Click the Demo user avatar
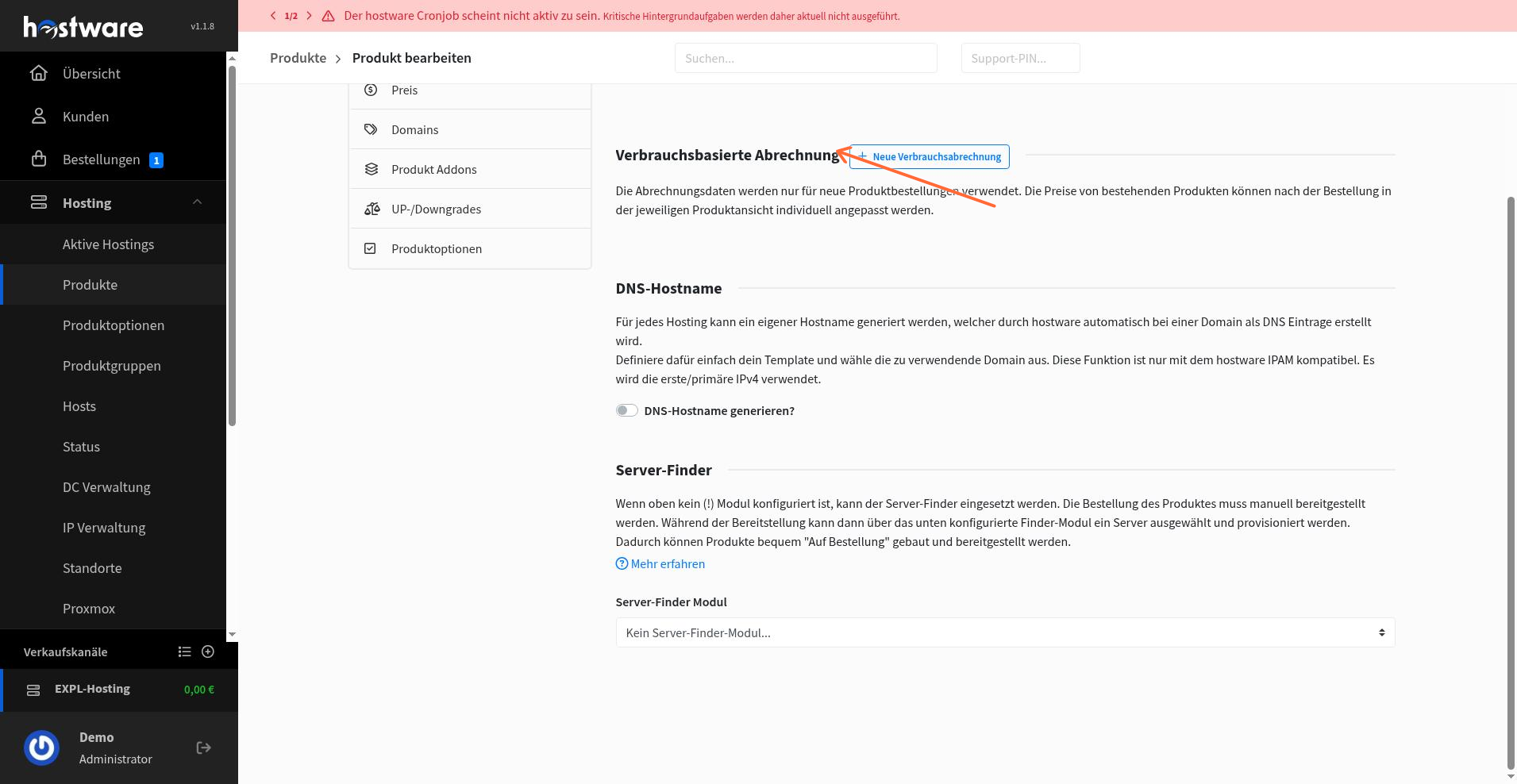Screen dimensions: 1517x784 (x=41, y=747)
